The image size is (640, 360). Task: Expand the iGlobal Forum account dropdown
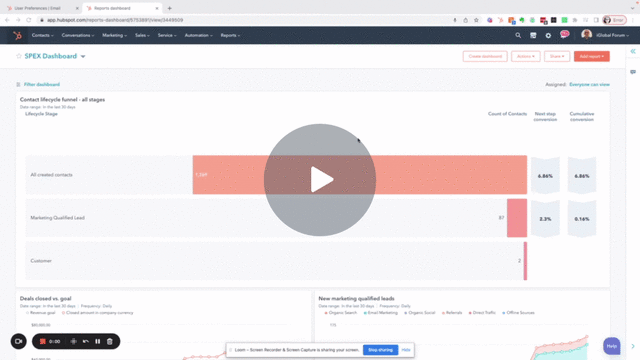(612, 36)
